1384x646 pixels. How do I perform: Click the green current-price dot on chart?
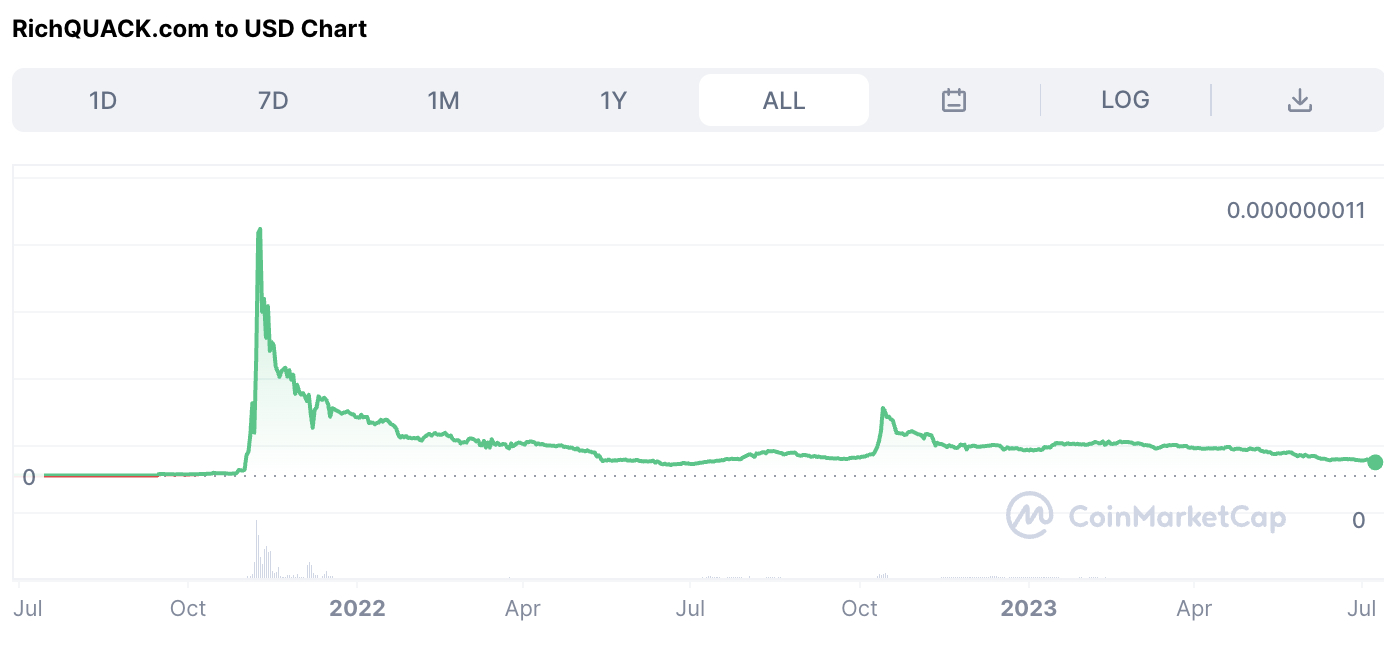point(1375,461)
